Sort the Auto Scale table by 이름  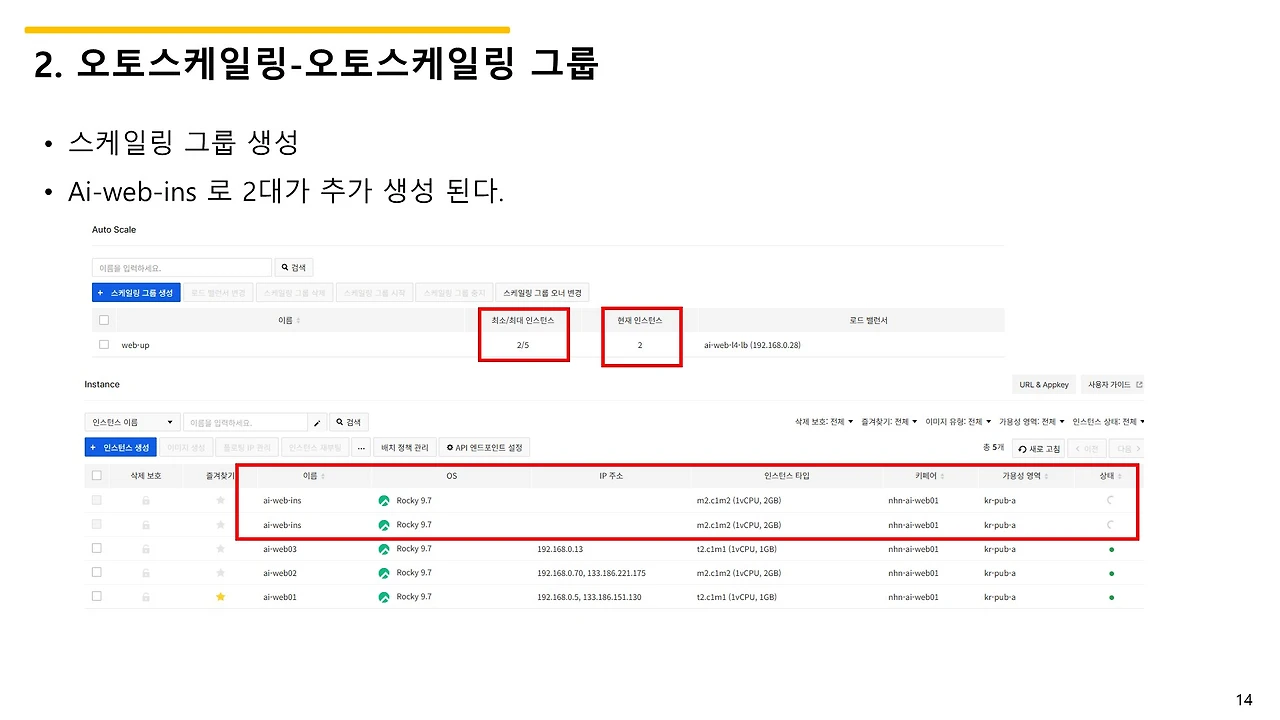(x=289, y=320)
